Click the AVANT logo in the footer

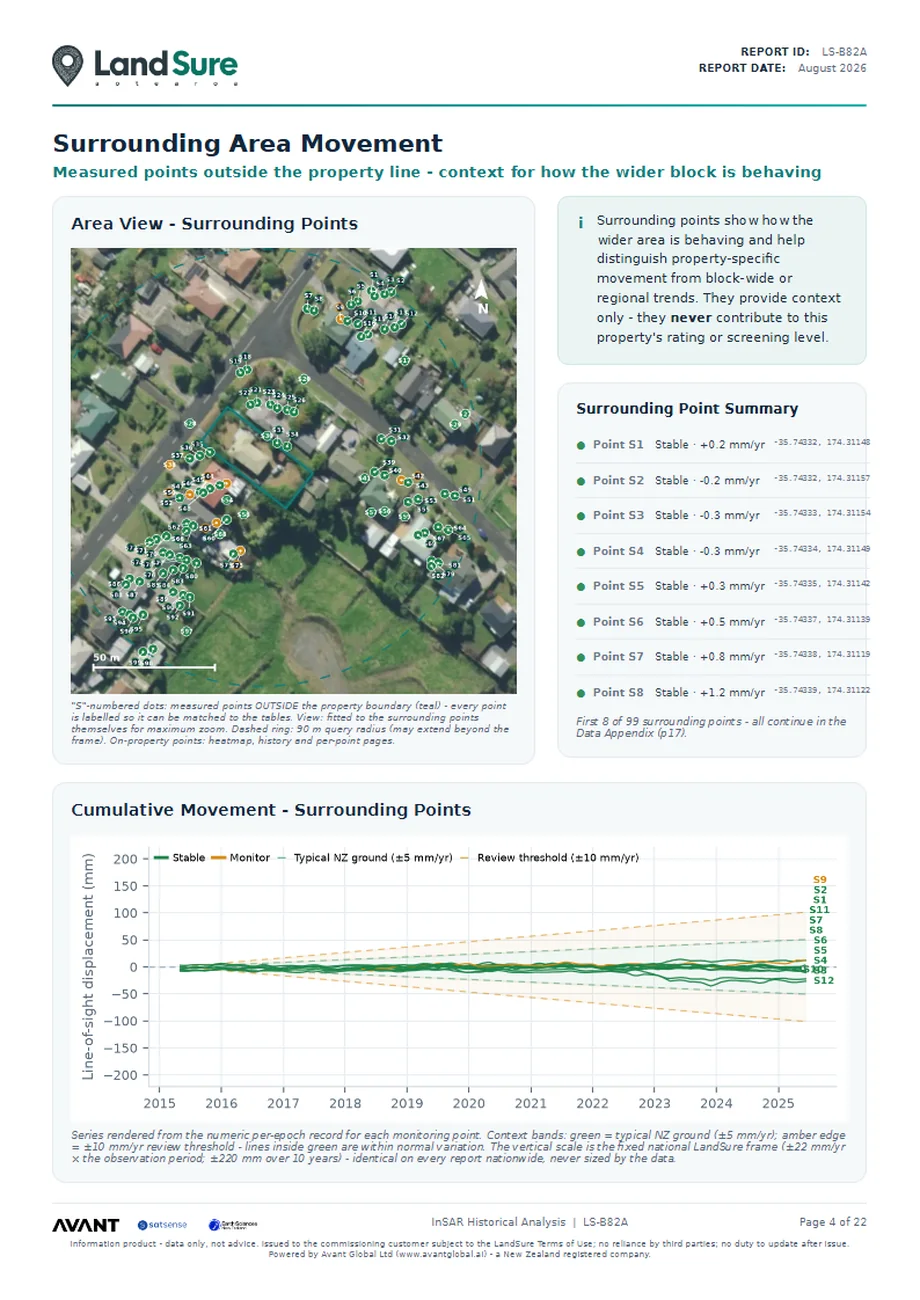coord(86,1225)
